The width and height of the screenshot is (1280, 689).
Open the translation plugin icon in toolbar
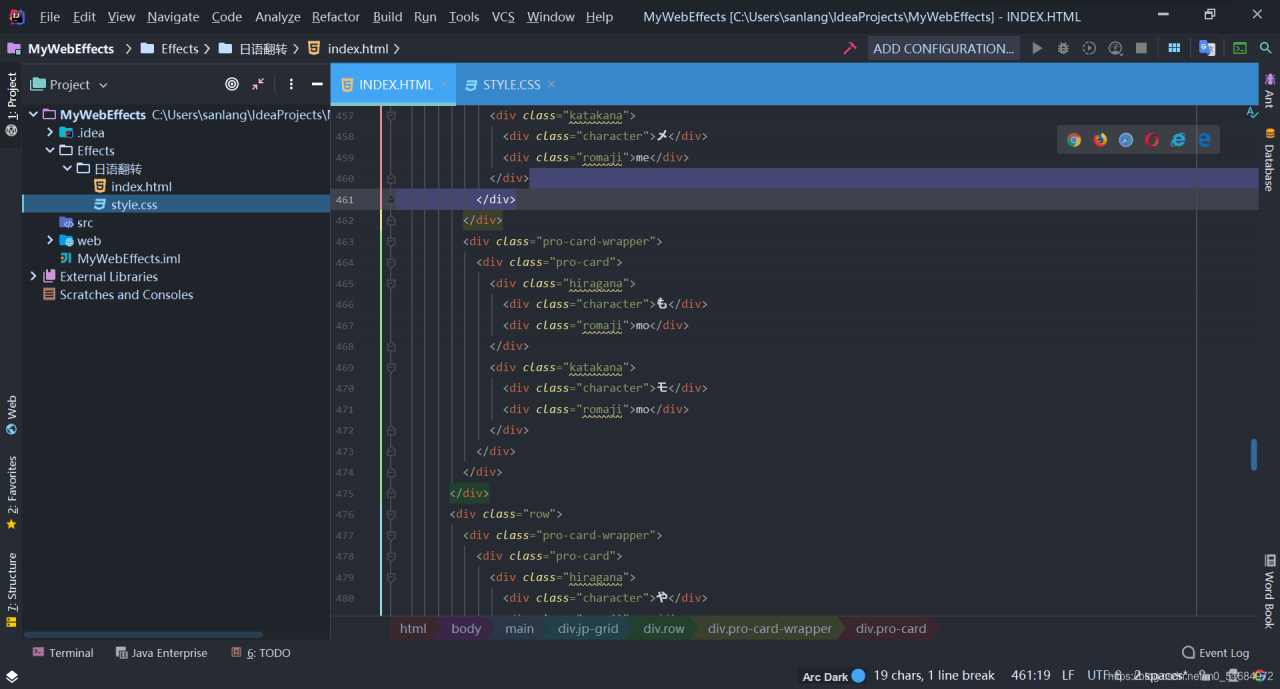coord(1207,48)
